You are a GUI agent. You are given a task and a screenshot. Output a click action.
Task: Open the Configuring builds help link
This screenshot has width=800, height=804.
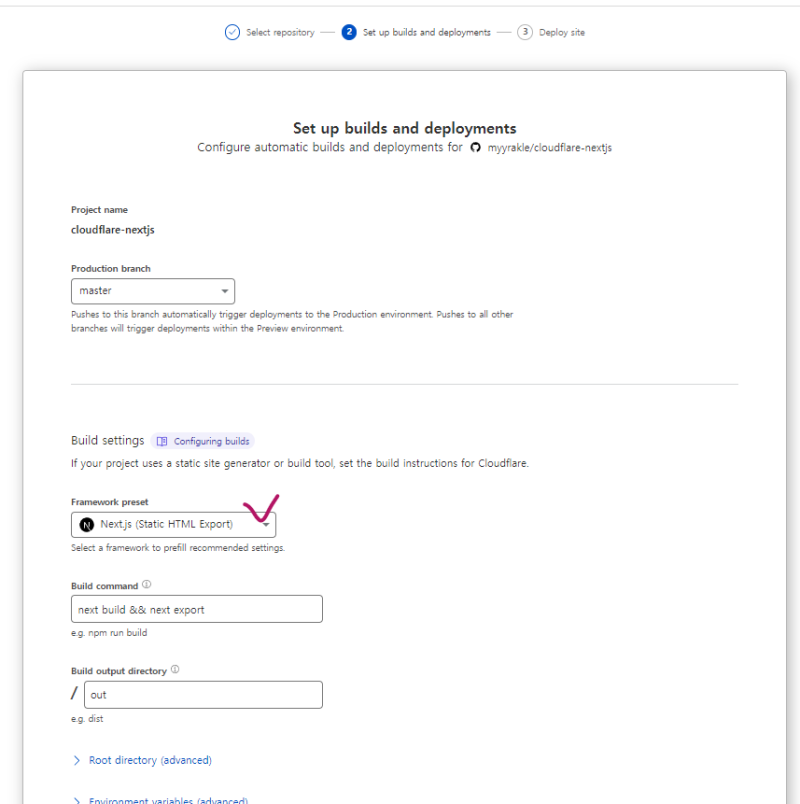click(x=211, y=441)
